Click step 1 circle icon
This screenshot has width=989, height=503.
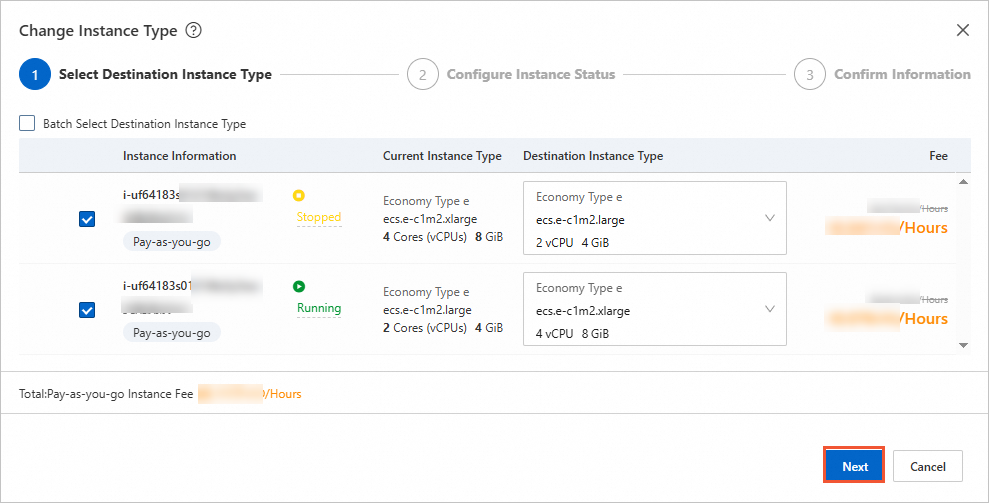point(34,75)
